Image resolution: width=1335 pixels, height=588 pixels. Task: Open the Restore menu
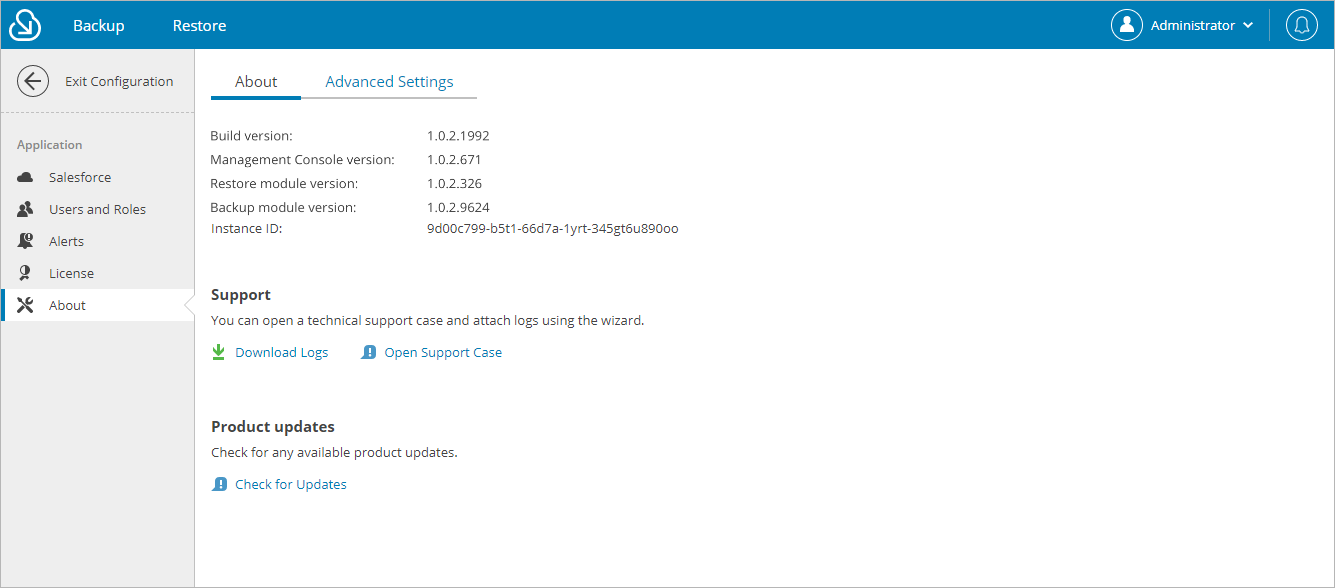click(x=199, y=25)
